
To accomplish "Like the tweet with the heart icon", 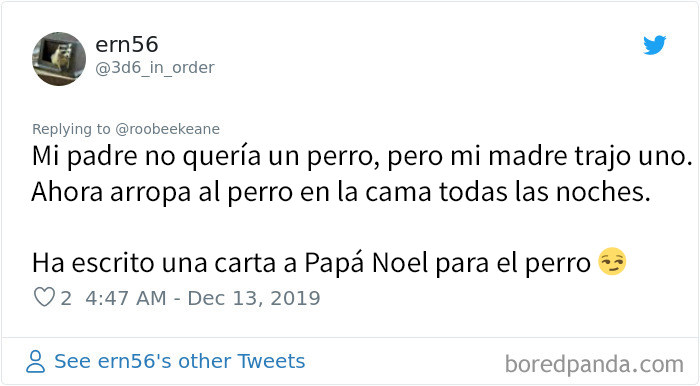I will pyautogui.click(x=44, y=297).
